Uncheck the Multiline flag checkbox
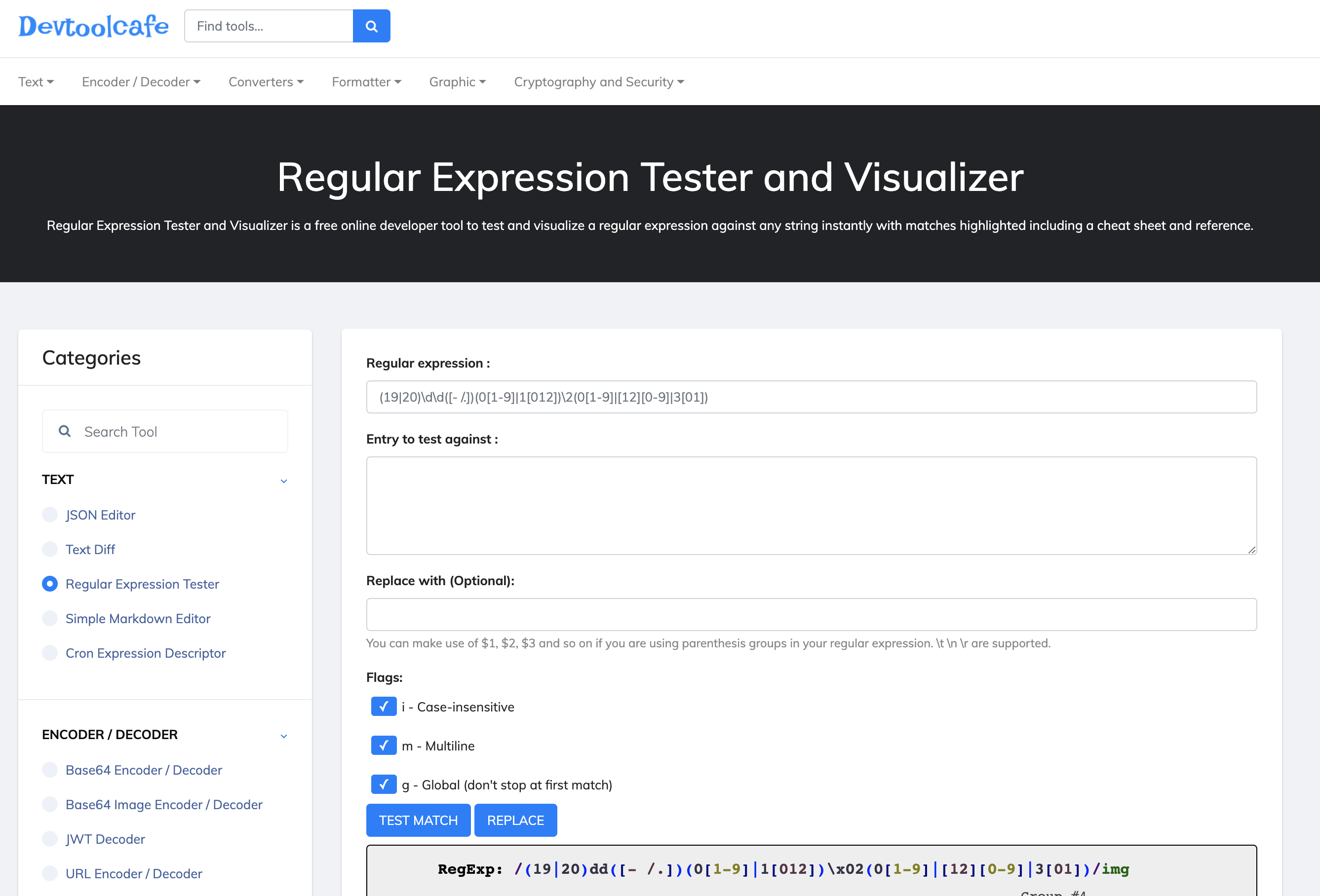This screenshot has width=1320, height=896. pos(384,745)
